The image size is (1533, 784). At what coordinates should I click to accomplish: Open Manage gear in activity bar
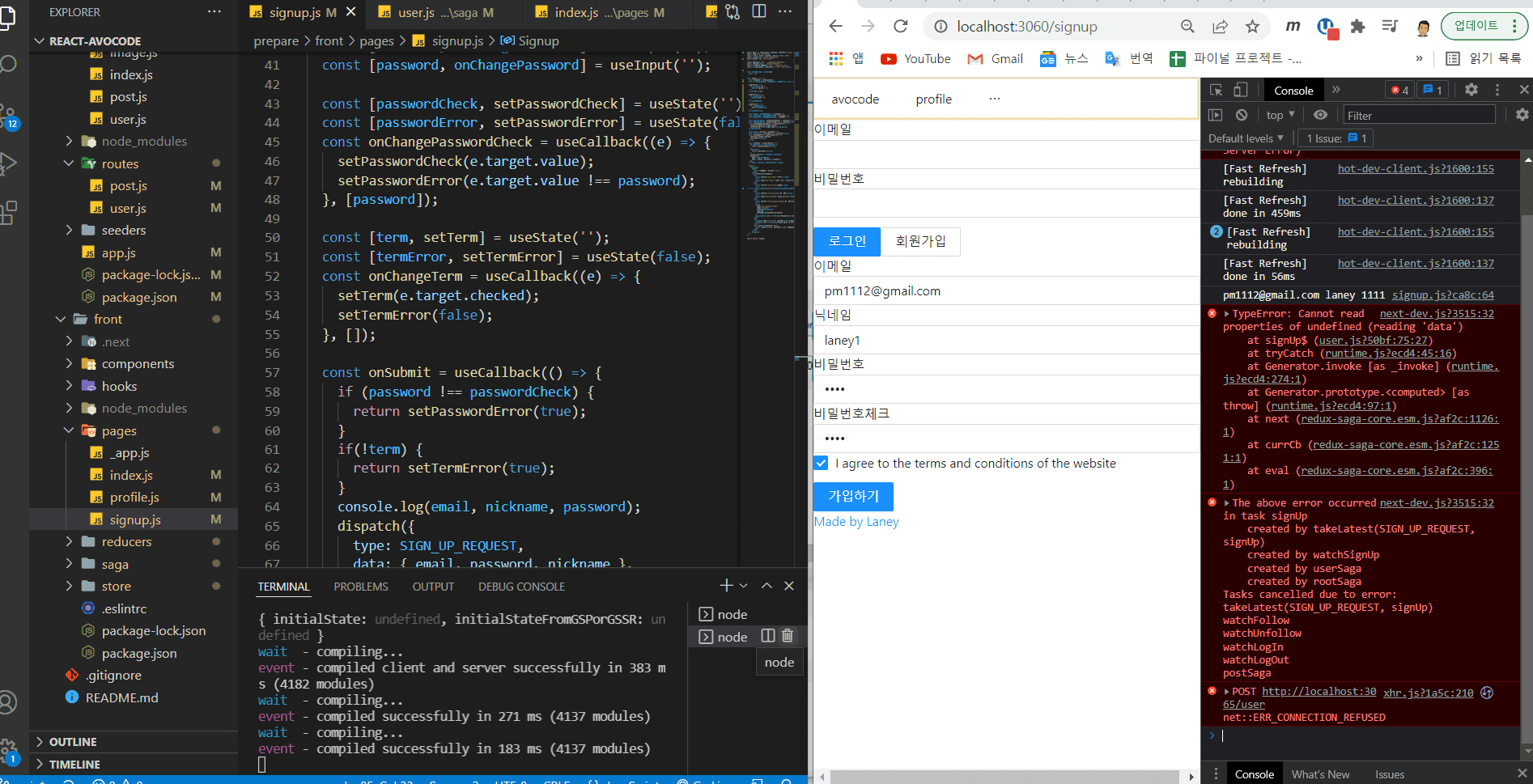click(x=8, y=750)
